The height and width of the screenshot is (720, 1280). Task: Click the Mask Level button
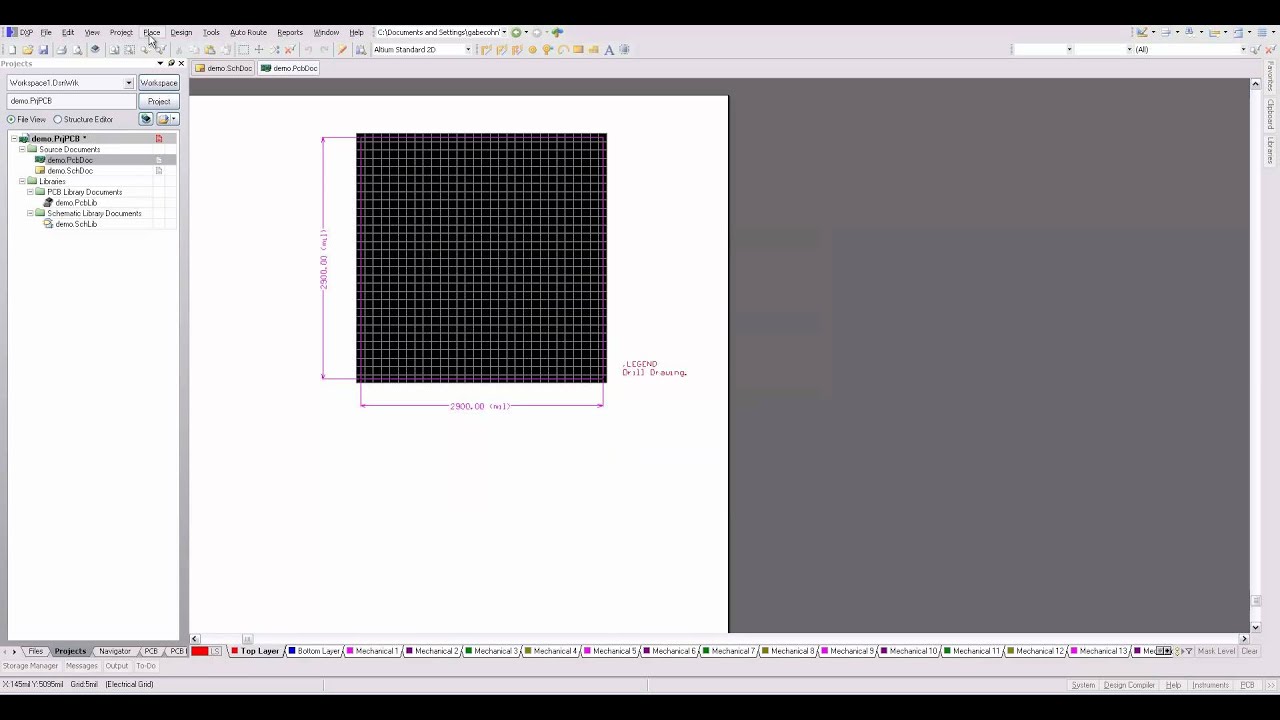coord(1217,651)
